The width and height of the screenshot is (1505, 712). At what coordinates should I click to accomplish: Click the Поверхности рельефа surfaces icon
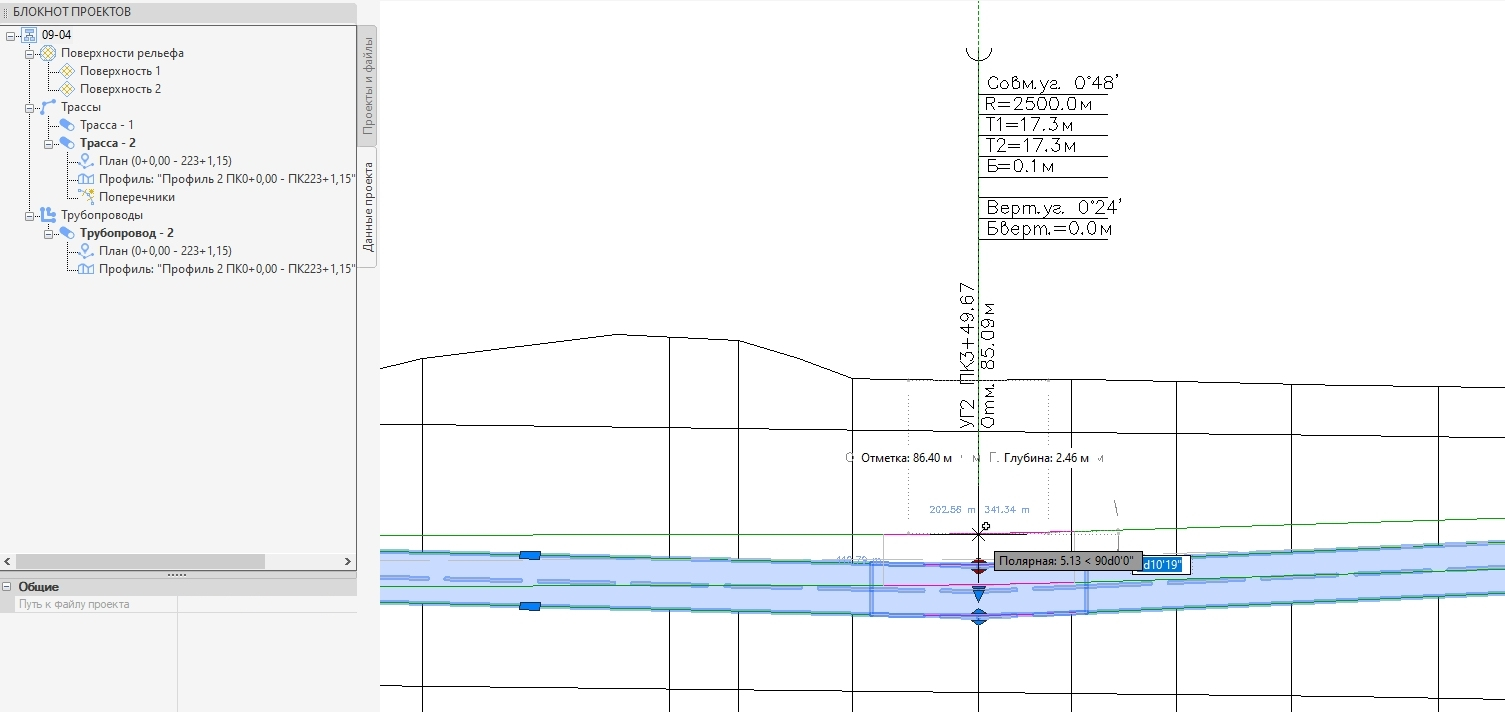tap(47, 53)
